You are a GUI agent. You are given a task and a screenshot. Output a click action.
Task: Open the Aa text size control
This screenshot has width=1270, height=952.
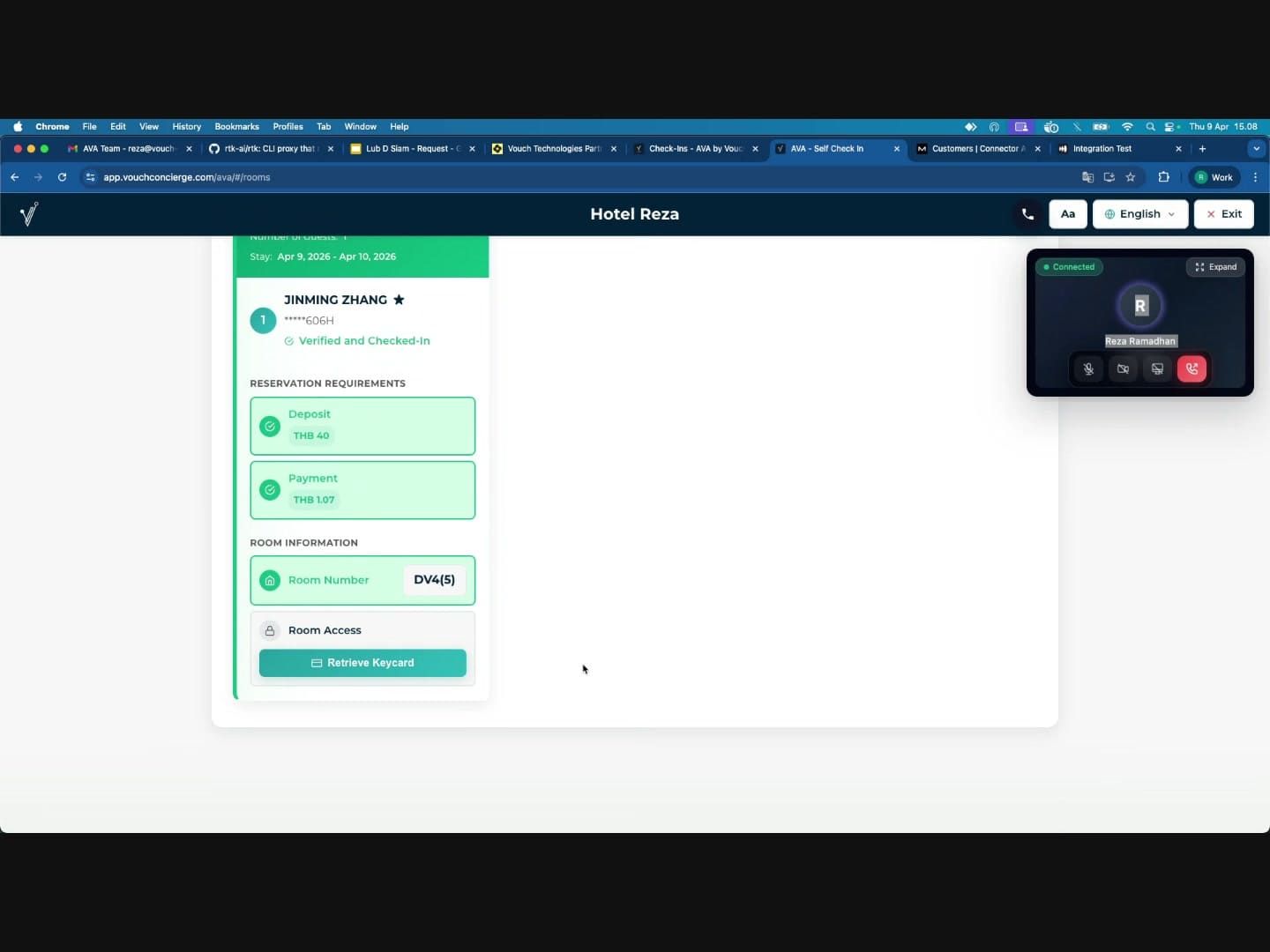(1068, 213)
